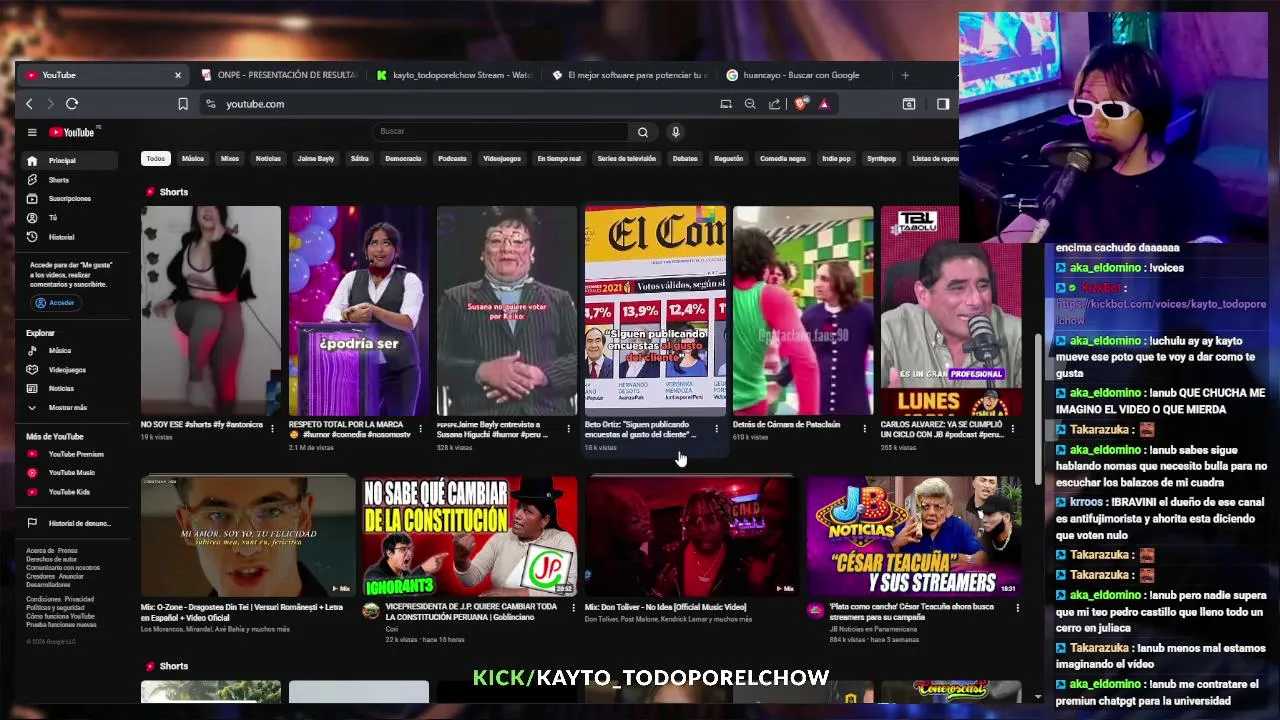1280x720 pixels.
Task: Open JB Noticias César Teacuña thumbnail
Action: coord(914,536)
